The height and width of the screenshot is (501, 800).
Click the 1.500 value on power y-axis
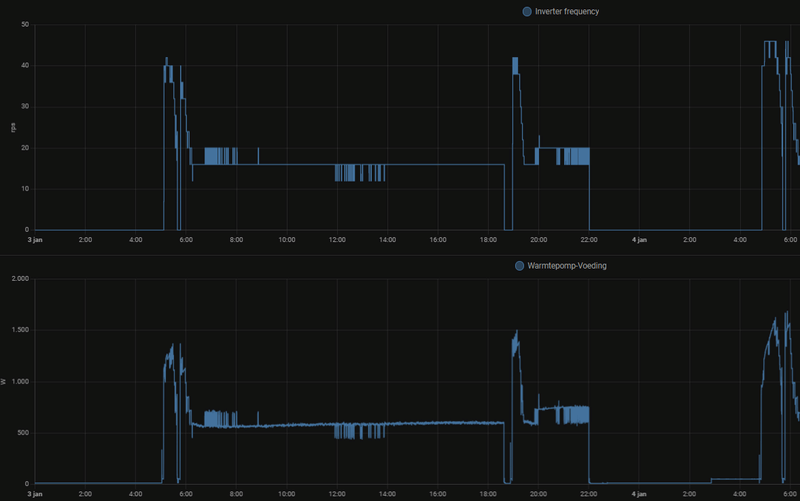coord(20,330)
